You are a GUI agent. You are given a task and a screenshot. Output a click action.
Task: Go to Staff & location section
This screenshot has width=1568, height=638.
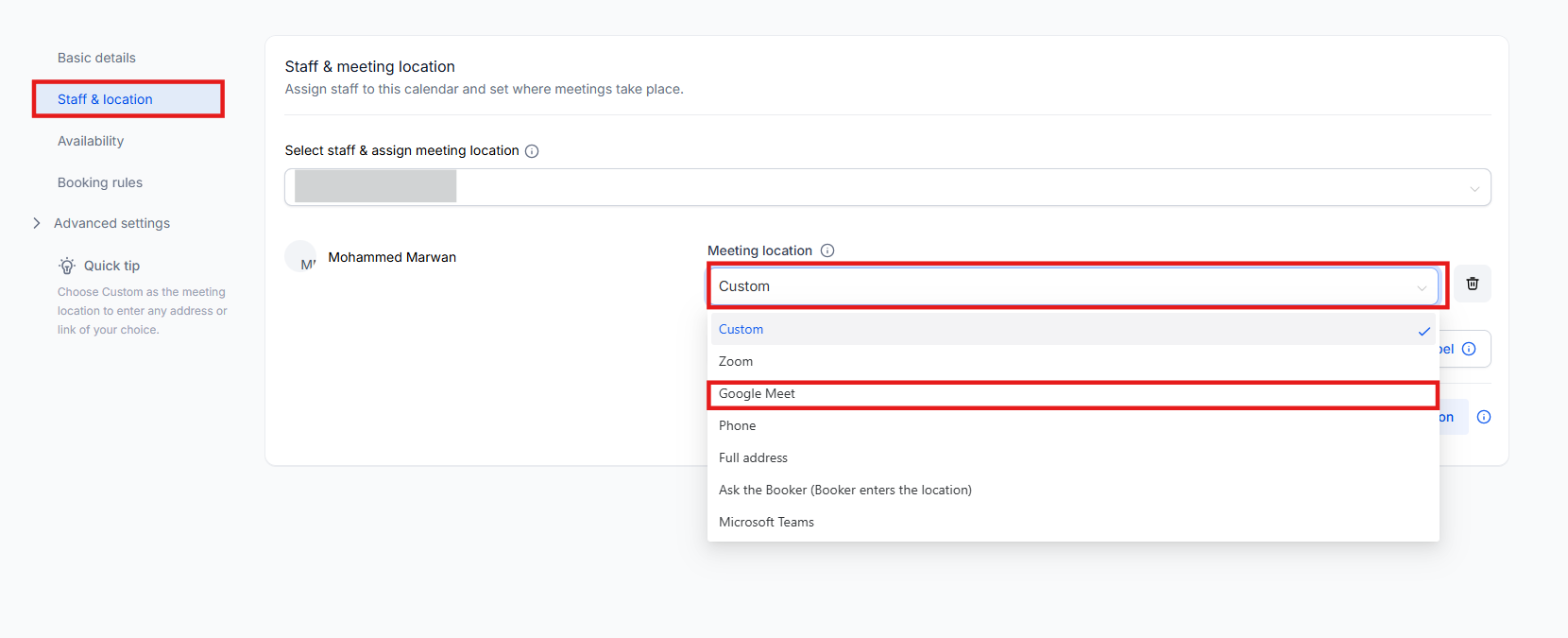105,99
